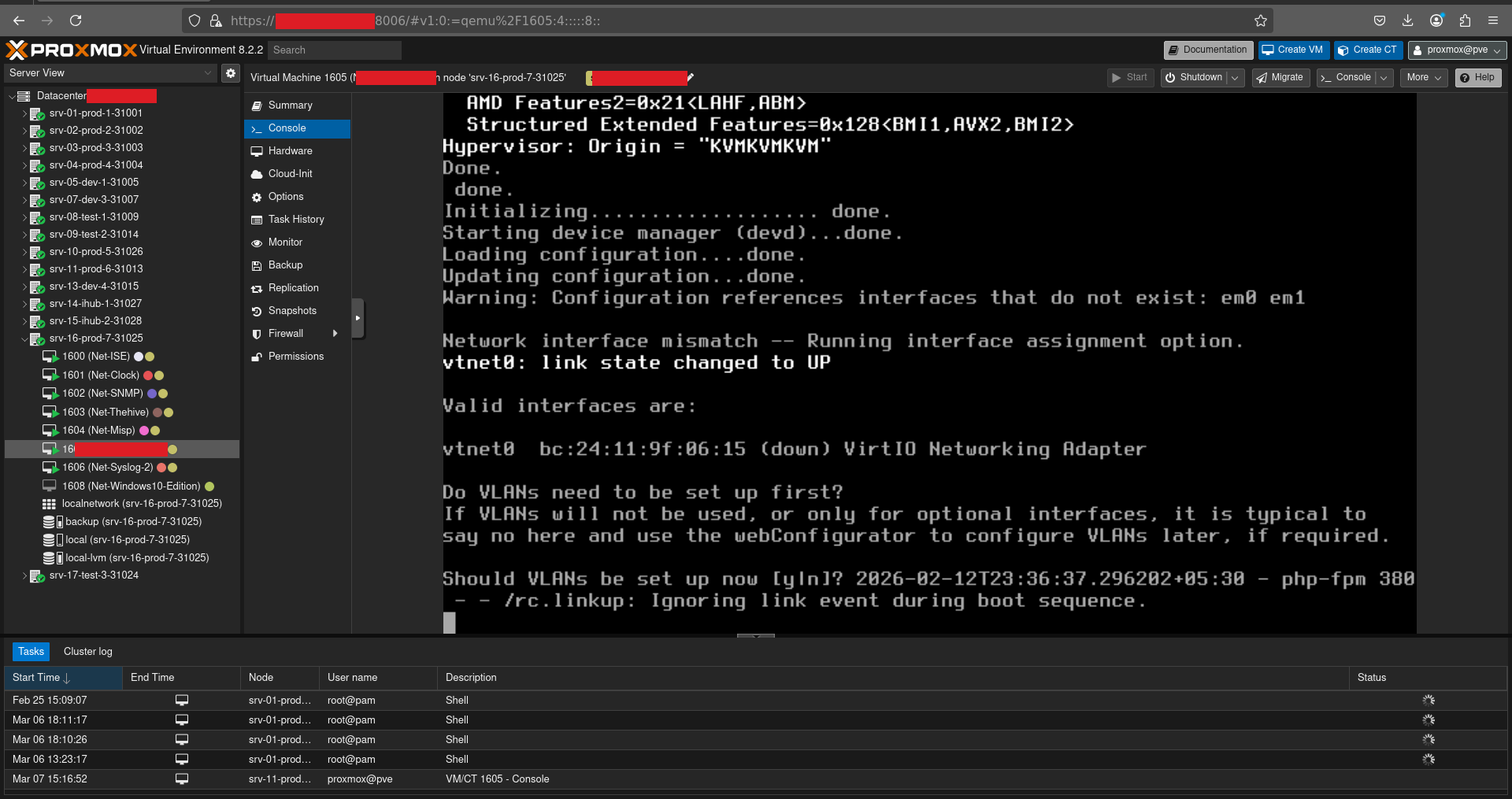
Task: Open Task History
Action: point(297,220)
